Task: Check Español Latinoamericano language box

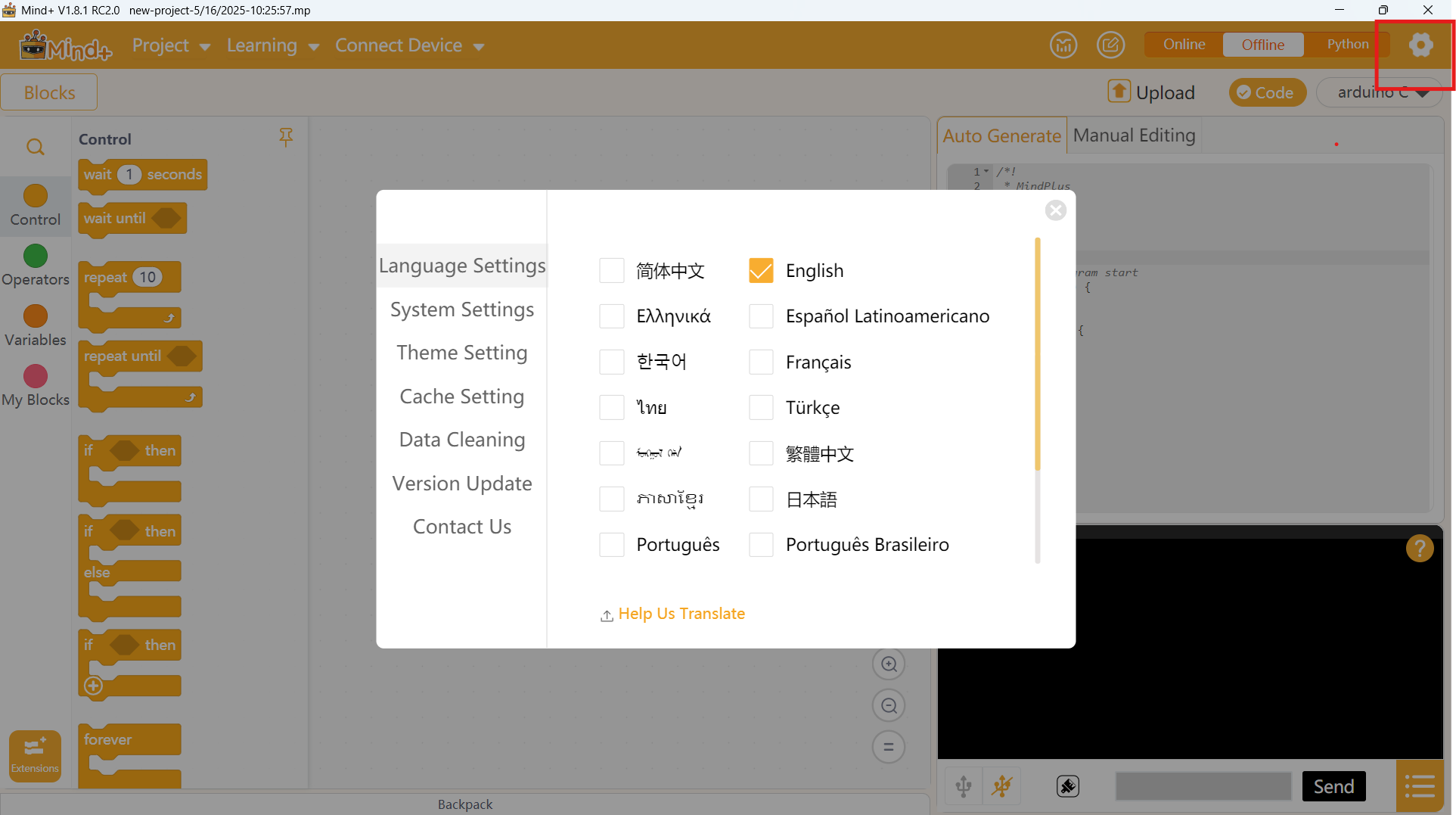Action: (761, 316)
